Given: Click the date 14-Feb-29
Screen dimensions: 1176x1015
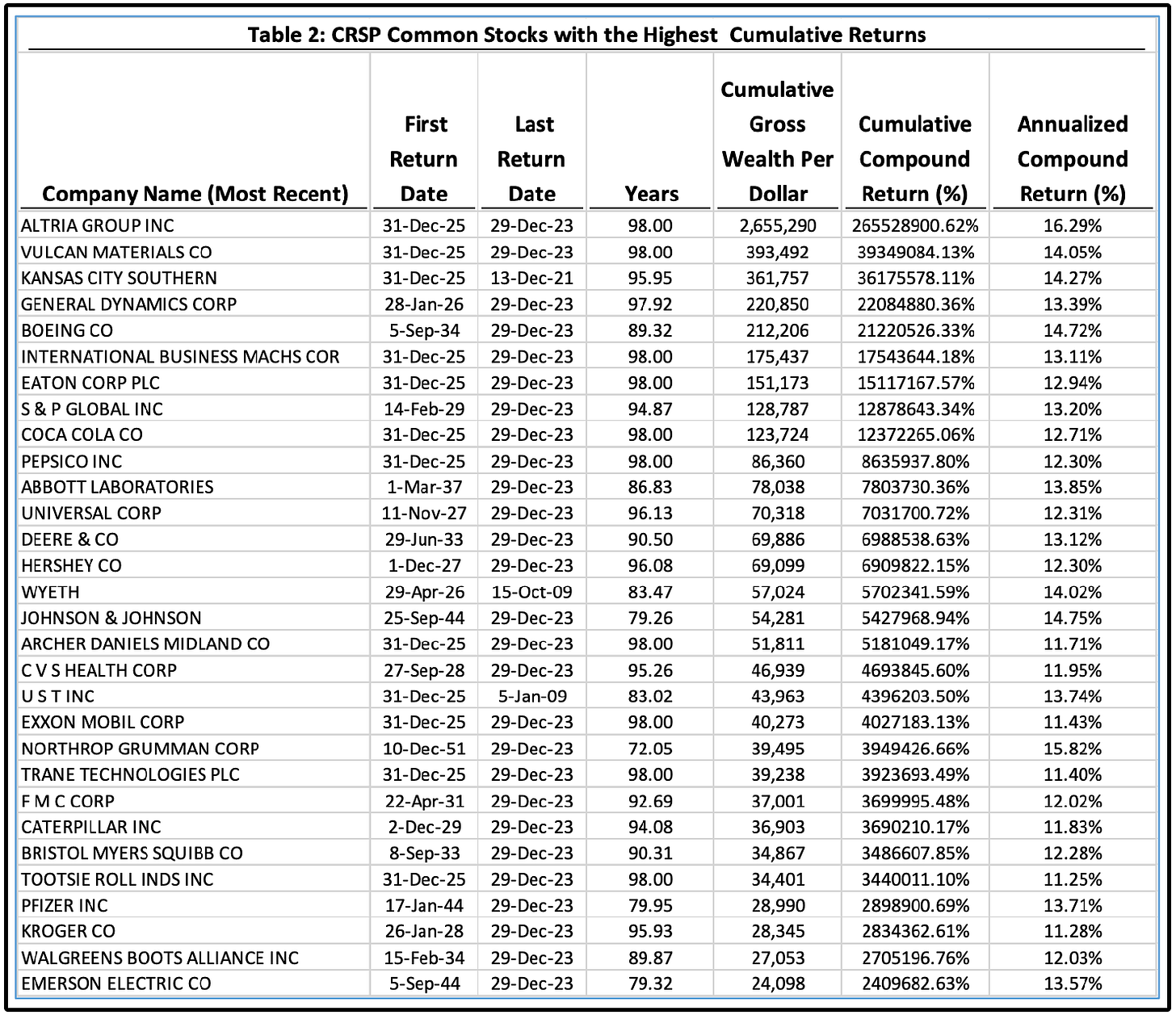Looking at the screenshot, I should pyautogui.click(x=424, y=409).
